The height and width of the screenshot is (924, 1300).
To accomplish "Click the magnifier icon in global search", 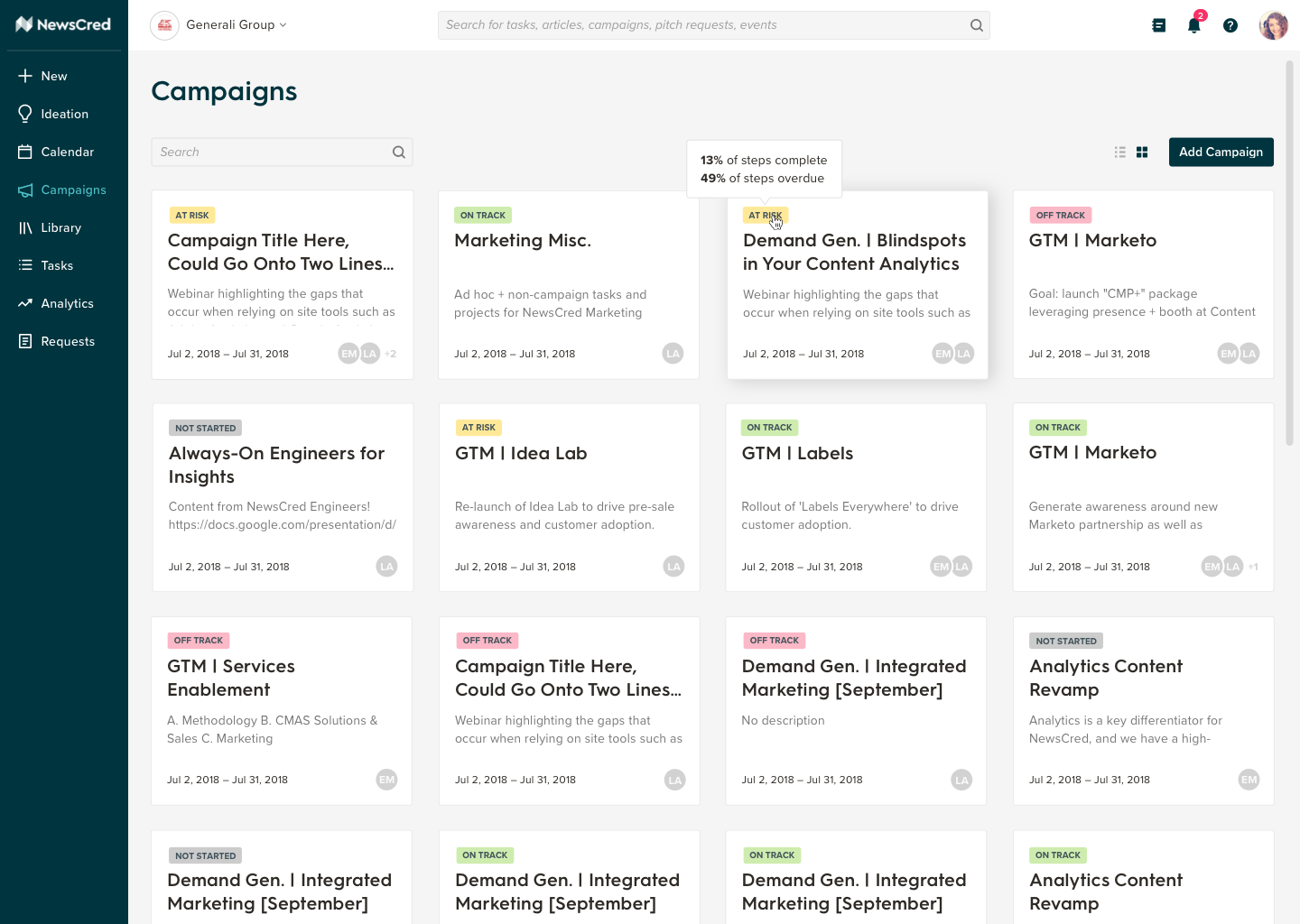I will [976, 25].
